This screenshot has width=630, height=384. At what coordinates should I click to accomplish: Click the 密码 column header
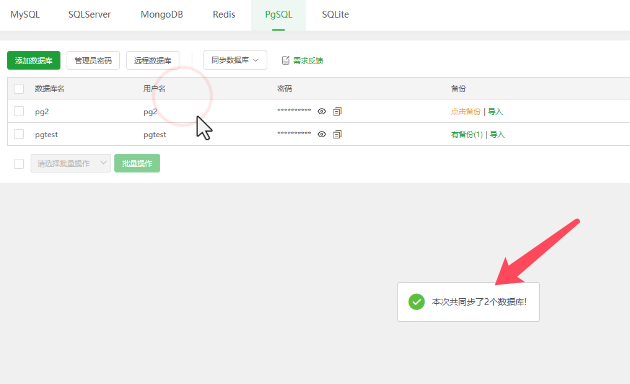[x=284, y=88]
